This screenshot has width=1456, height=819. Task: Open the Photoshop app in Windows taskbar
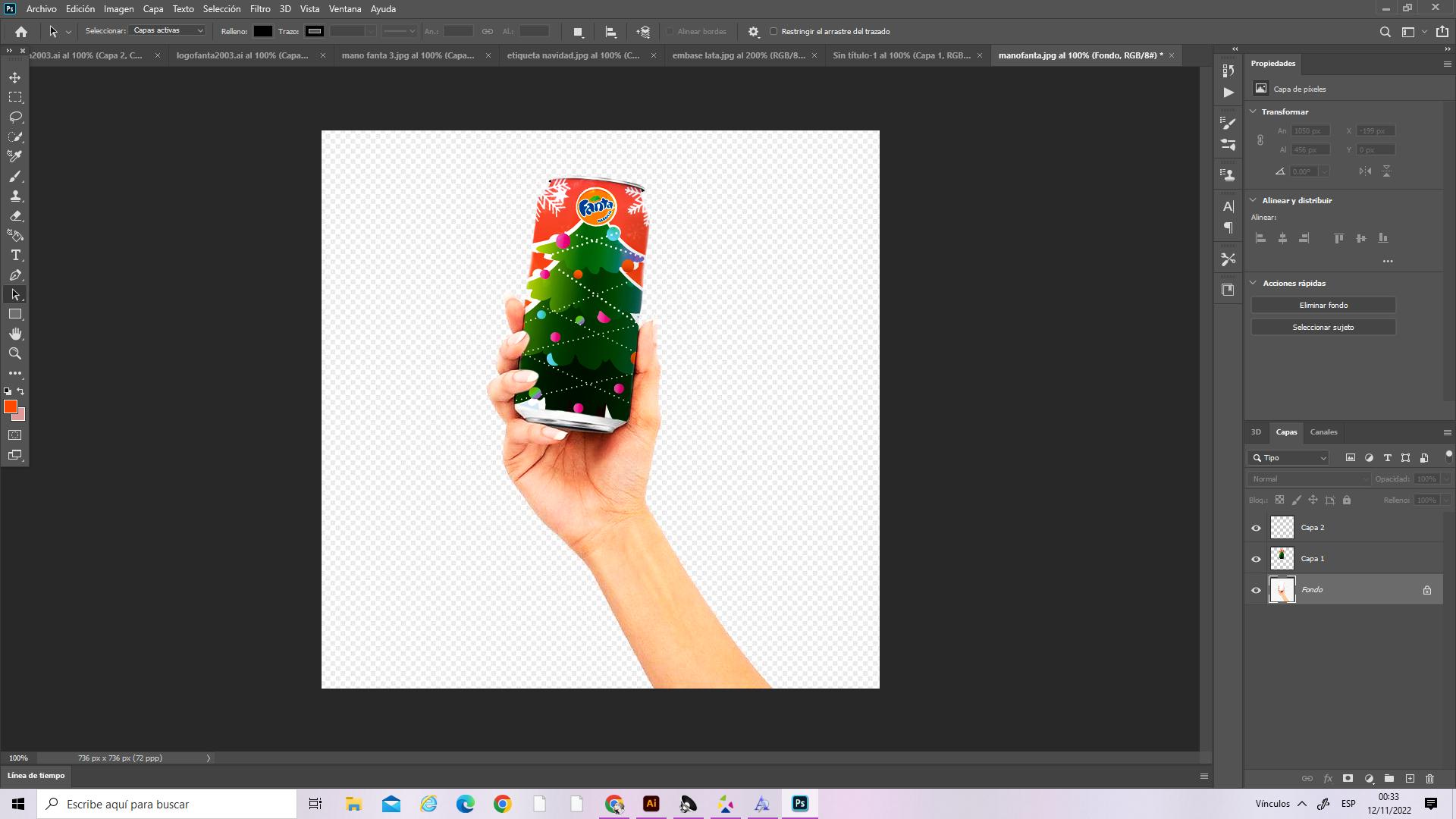[799, 804]
